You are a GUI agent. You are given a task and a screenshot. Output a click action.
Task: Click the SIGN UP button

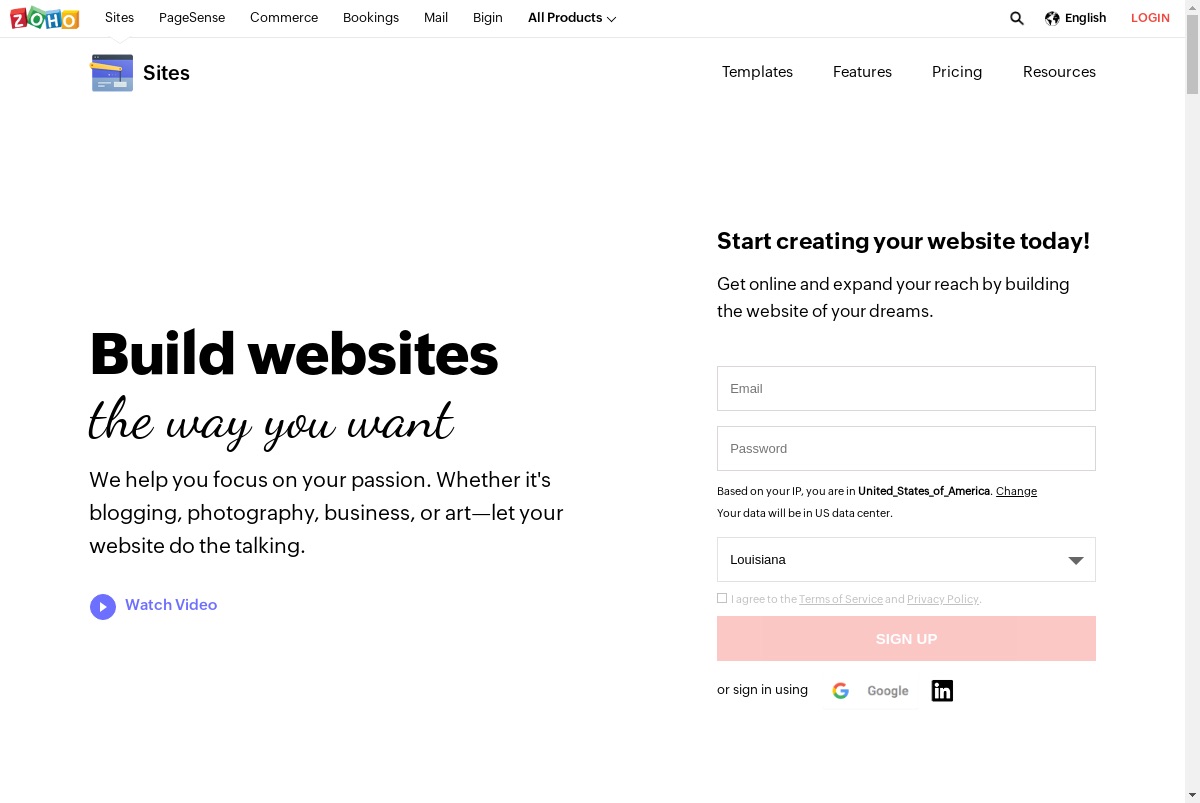pos(906,638)
